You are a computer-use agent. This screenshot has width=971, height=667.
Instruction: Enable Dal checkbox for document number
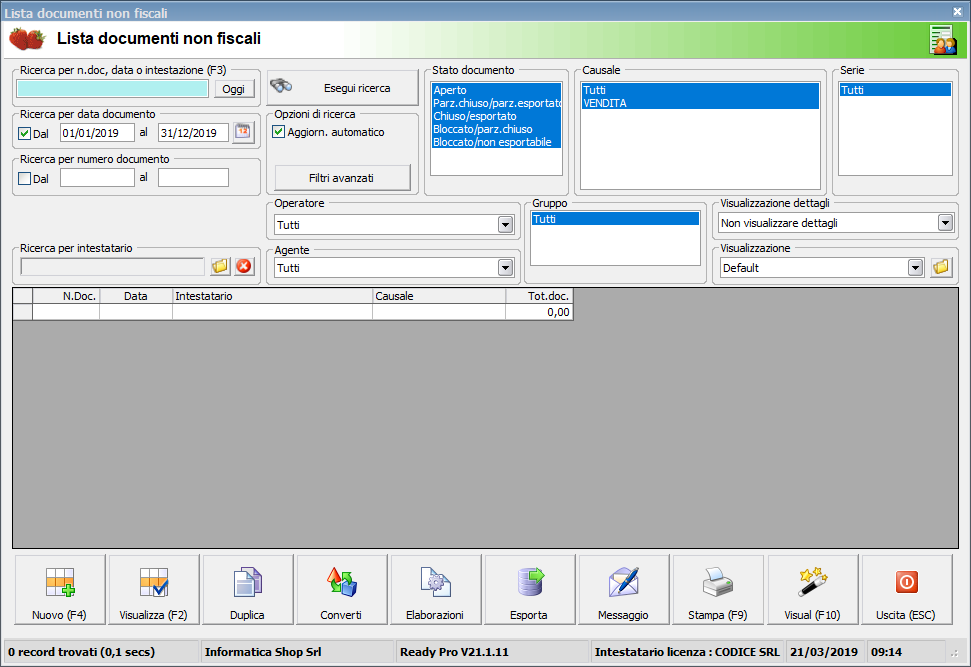point(25,178)
